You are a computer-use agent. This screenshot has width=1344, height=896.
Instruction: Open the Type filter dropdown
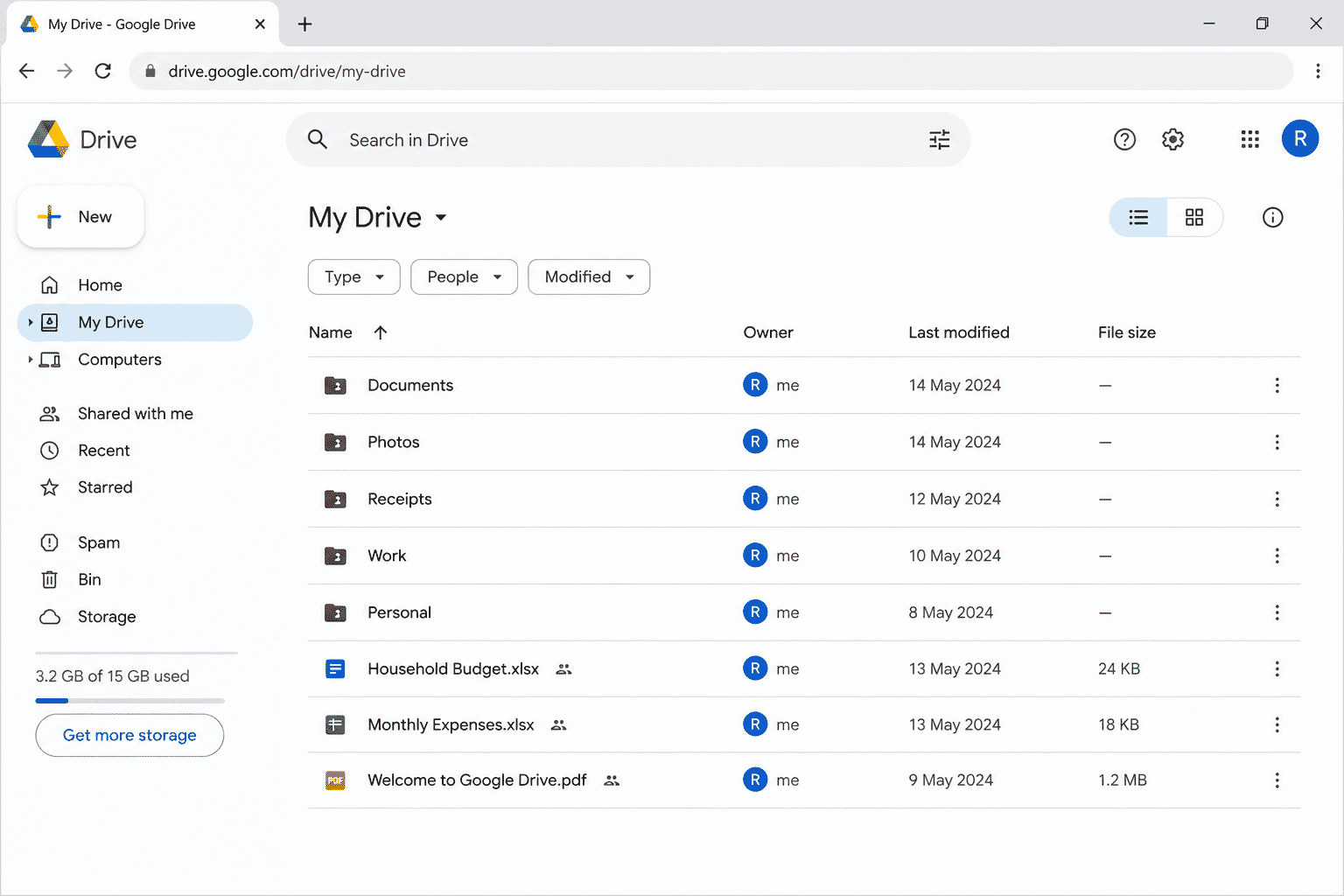click(x=353, y=276)
